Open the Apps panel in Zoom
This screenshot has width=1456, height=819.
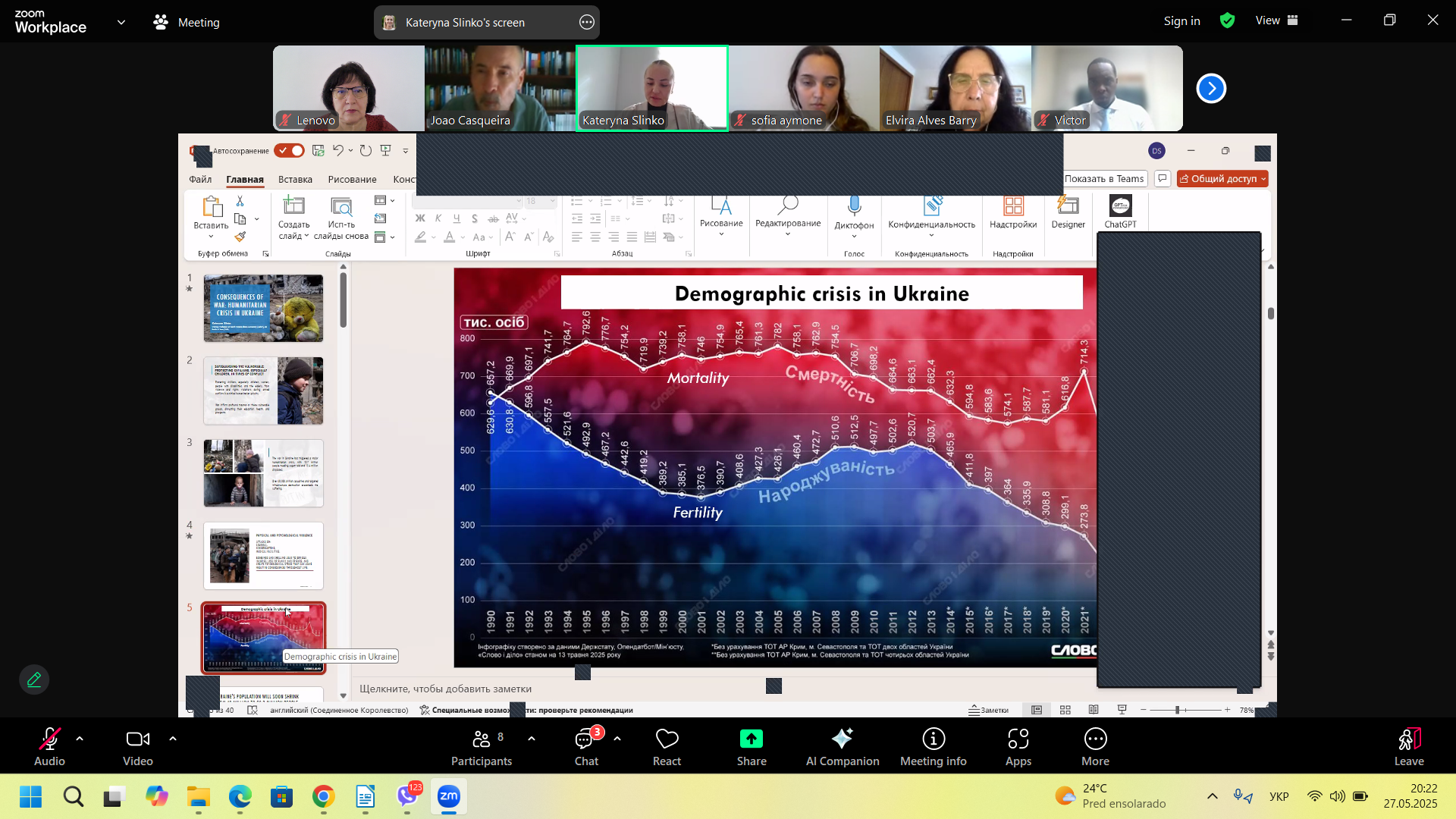[x=1018, y=739]
